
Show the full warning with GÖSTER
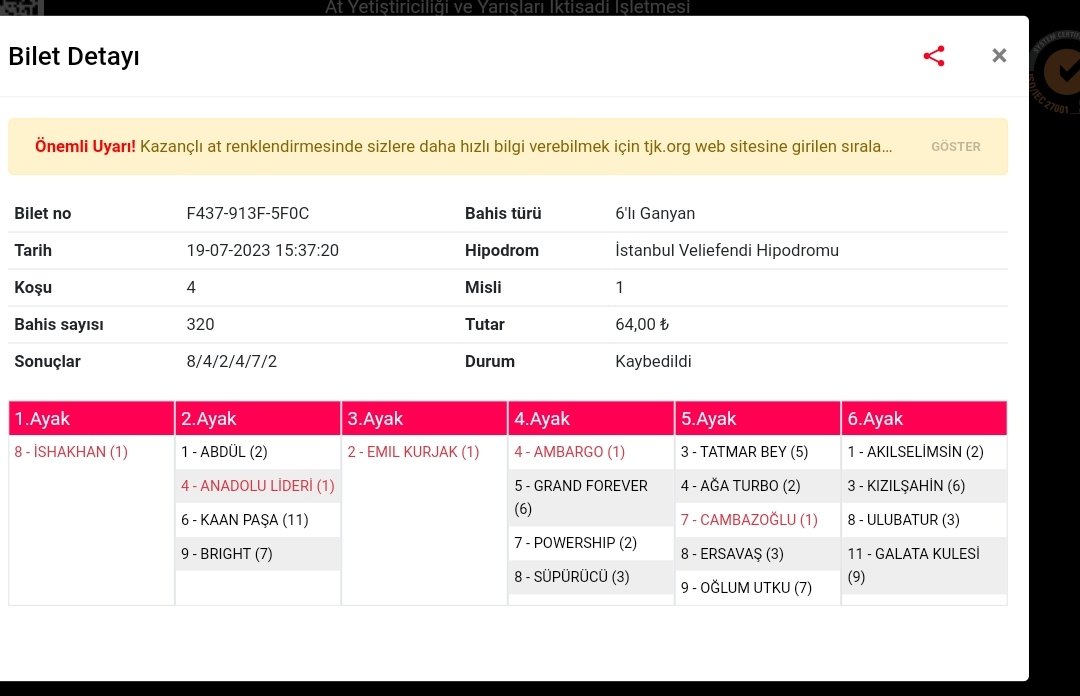coord(955,147)
